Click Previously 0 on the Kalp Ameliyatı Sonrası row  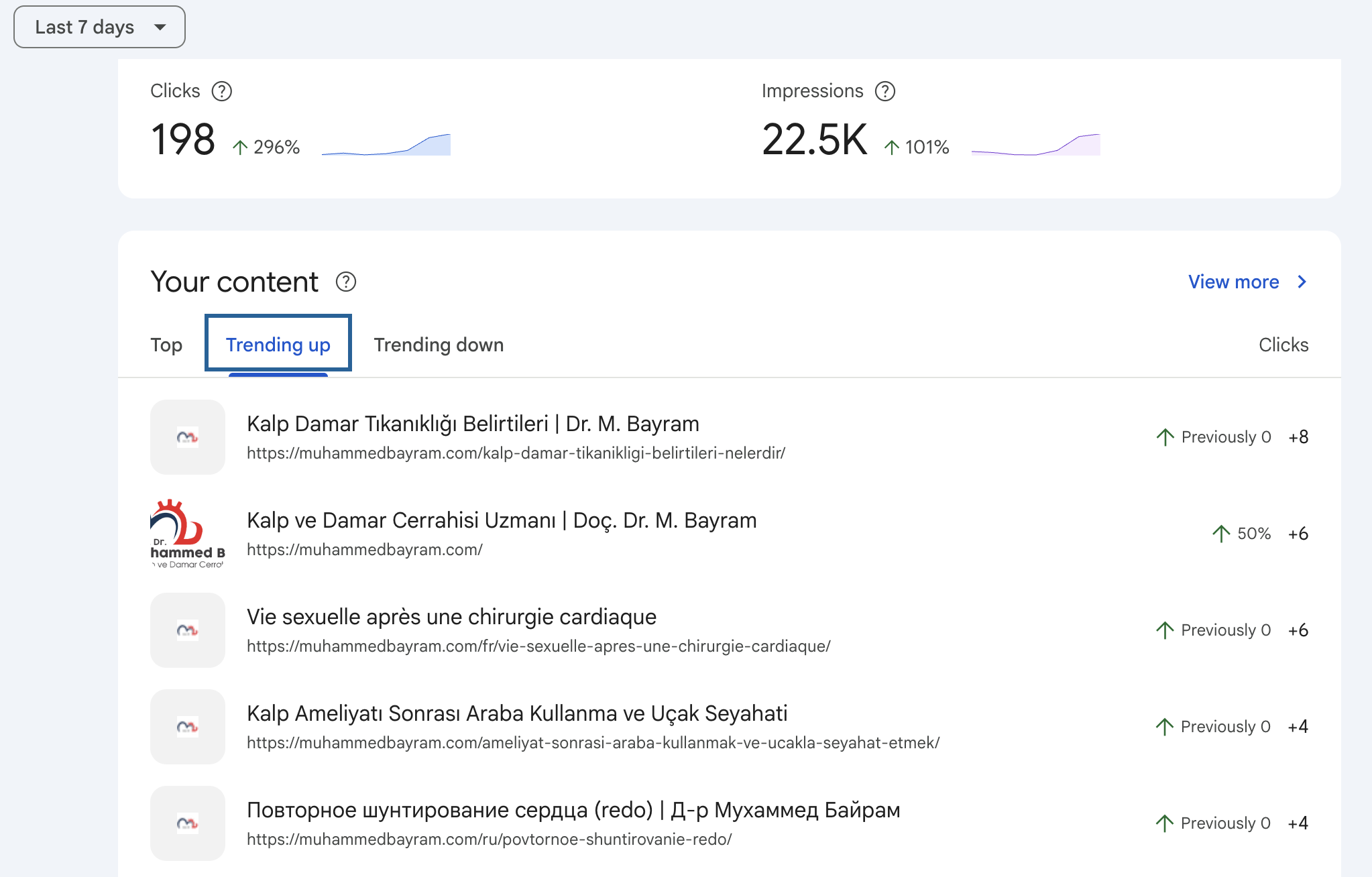coord(1226,727)
